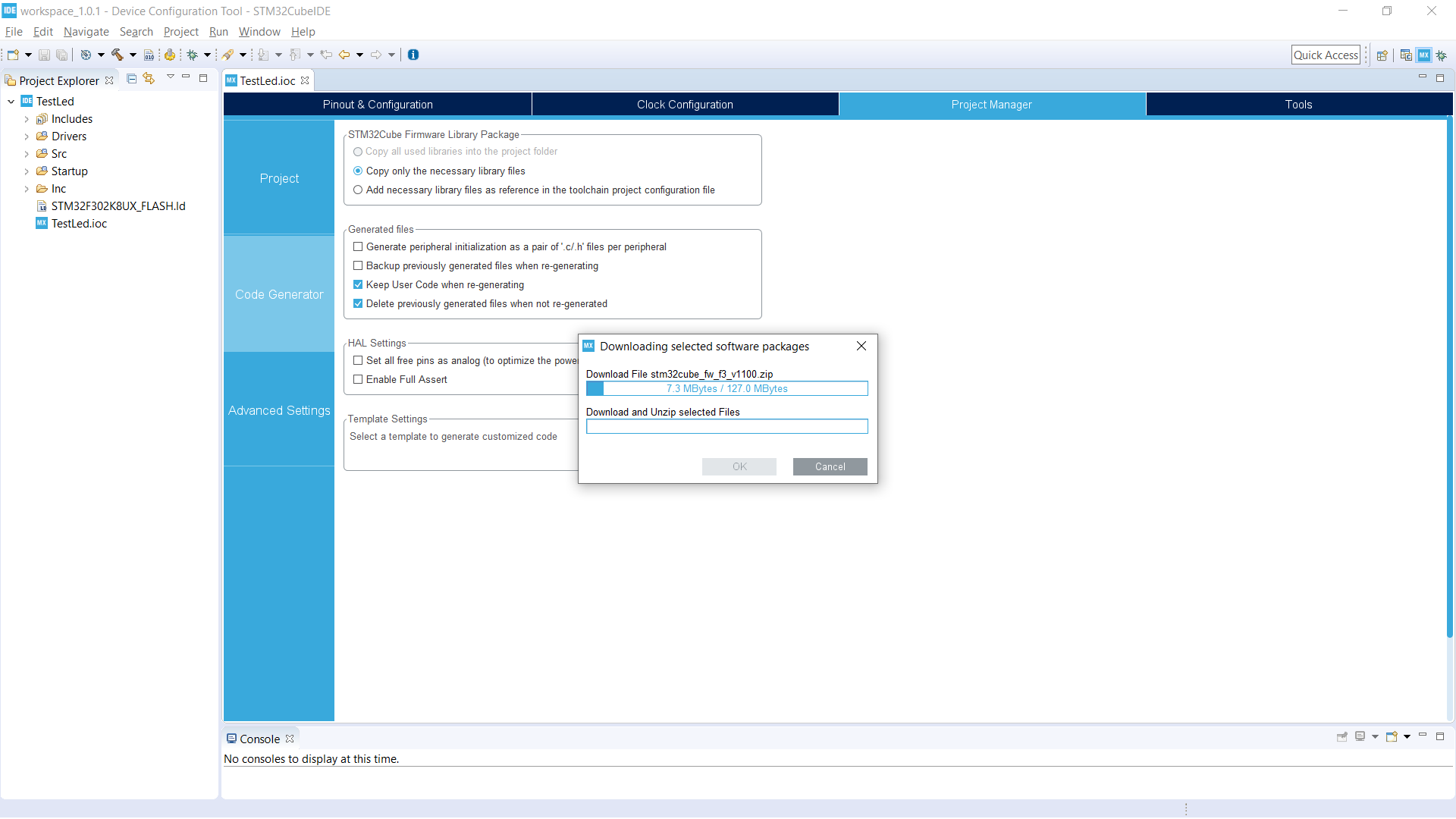Click the gear code generation icon
This screenshot has width=1456, height=819.
point(170,55)
